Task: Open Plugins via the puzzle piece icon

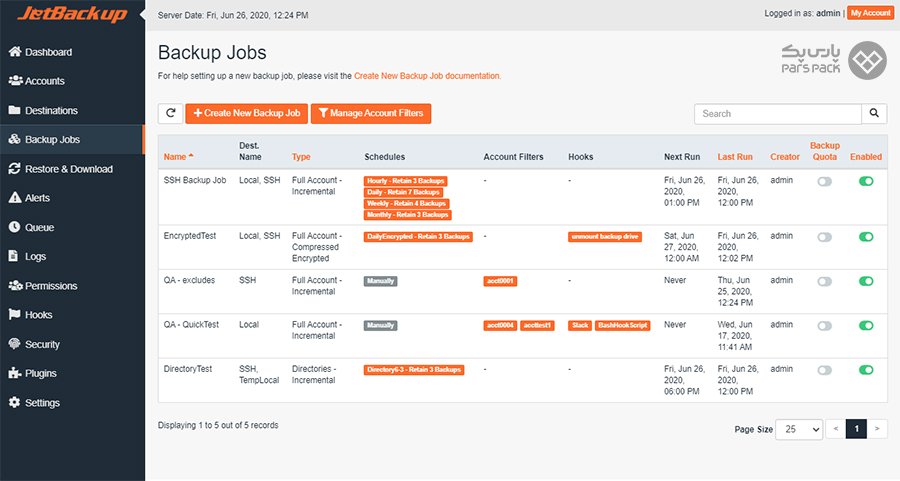Action: [14, 373]
